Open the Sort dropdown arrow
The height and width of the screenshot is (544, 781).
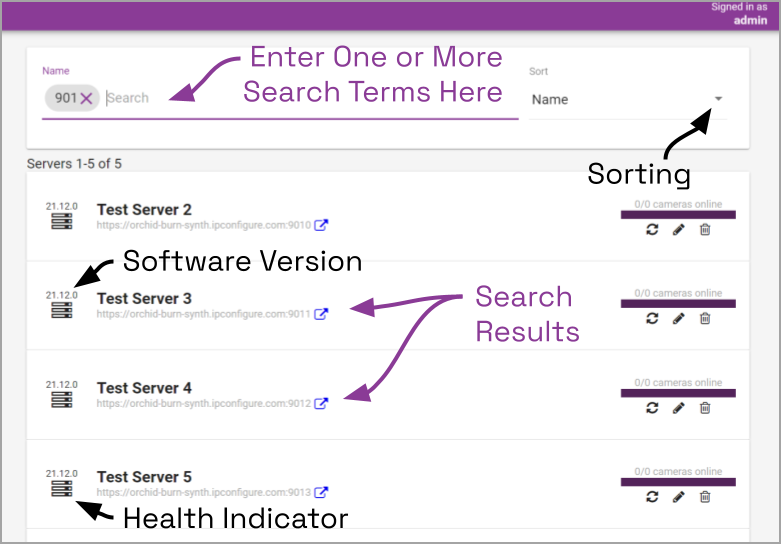click(x=719, y=98)
